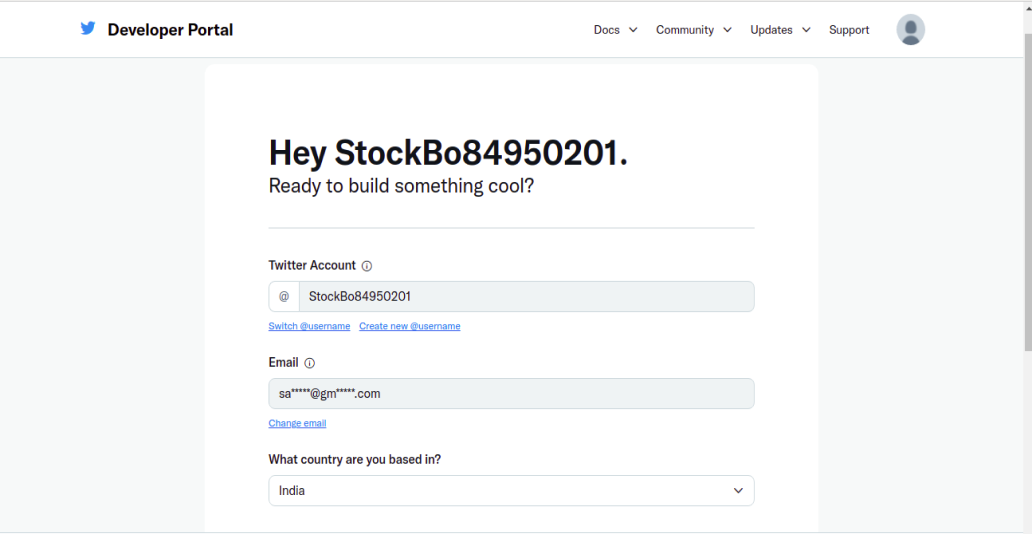Open the Updates menu
This screenshot has height=534, width=1032.
(771, 30)
